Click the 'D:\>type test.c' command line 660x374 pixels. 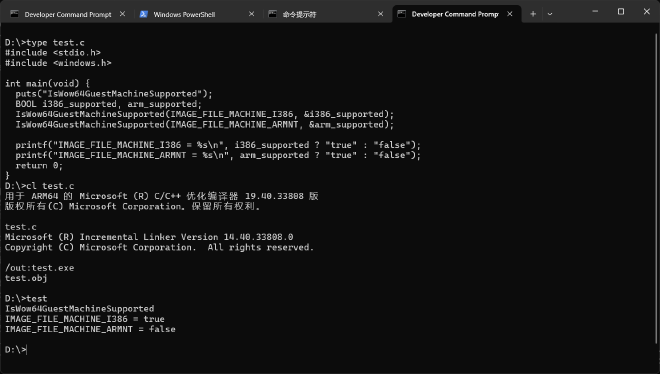(45, 42)
